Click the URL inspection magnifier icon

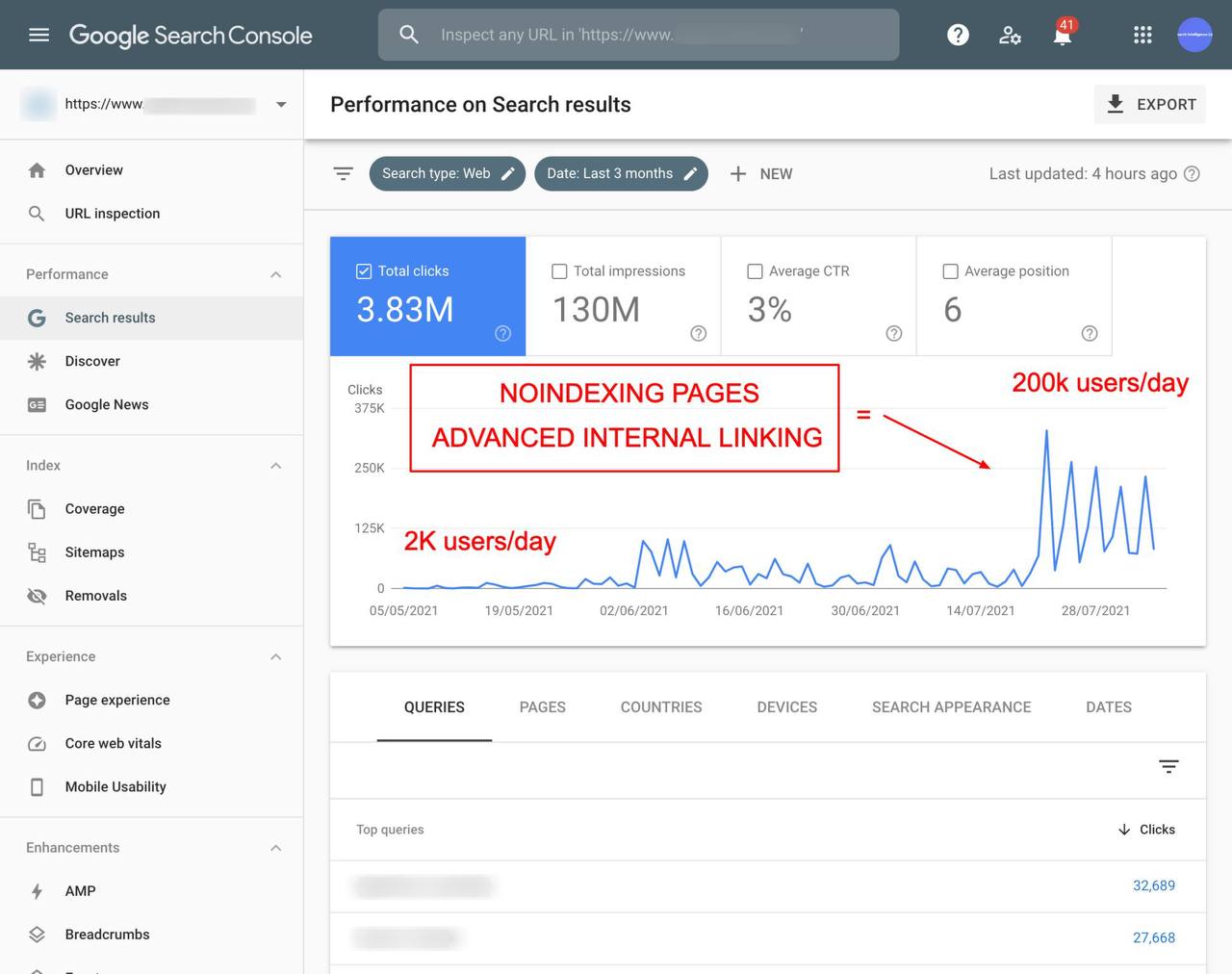pos(37,214)
